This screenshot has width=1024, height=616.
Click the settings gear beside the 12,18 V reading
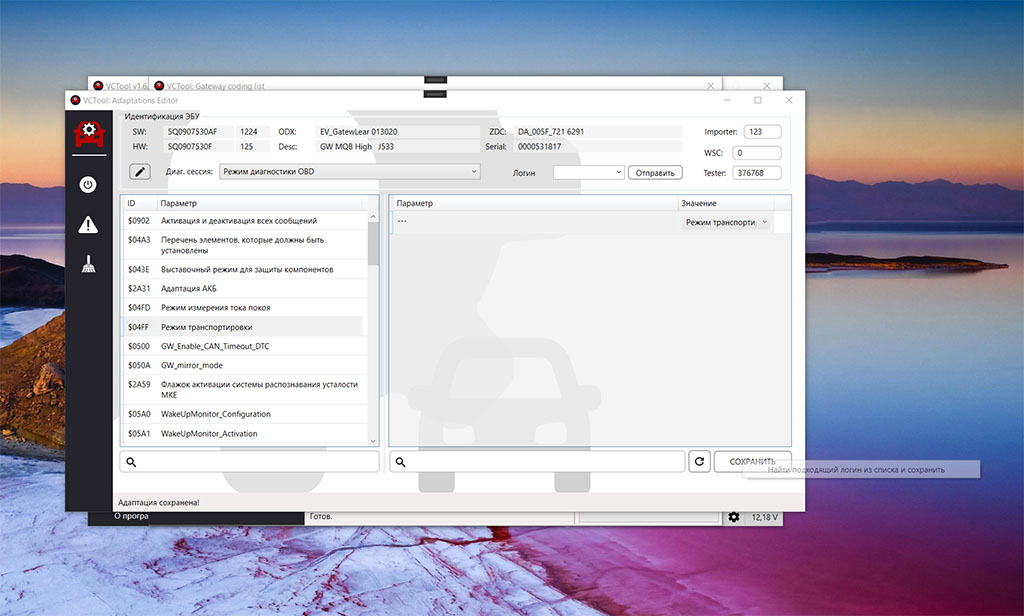(734, 516)
